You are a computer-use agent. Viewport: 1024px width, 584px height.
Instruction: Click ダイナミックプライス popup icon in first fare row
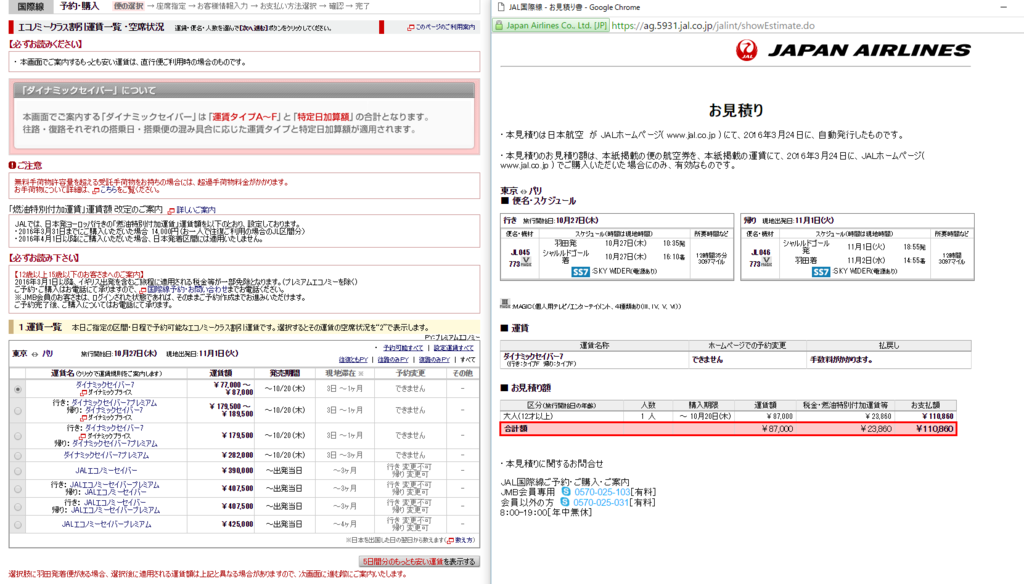(x=84, y=393)
